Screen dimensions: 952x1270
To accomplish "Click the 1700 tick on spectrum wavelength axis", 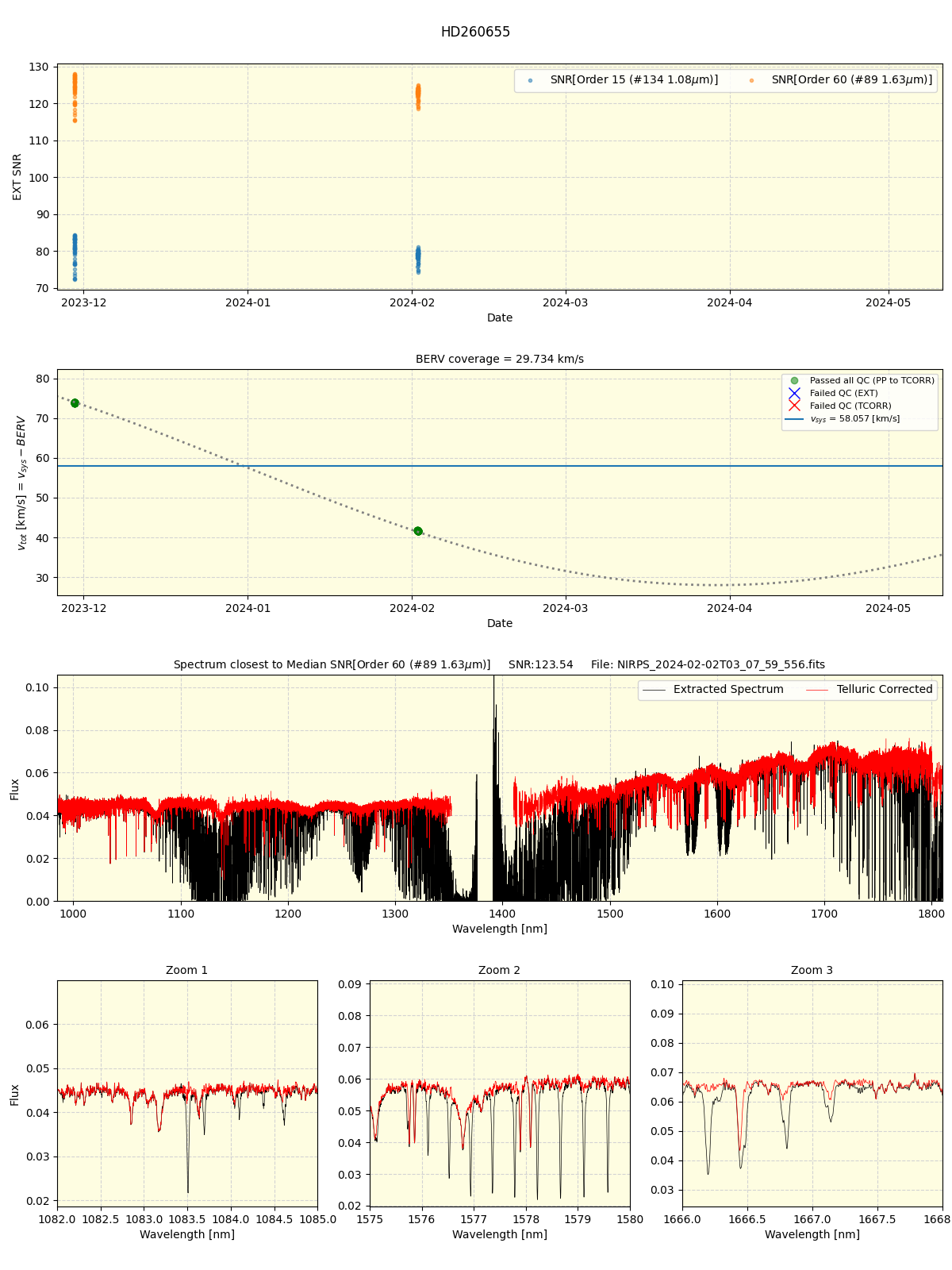I will click(x=824, y=913).
